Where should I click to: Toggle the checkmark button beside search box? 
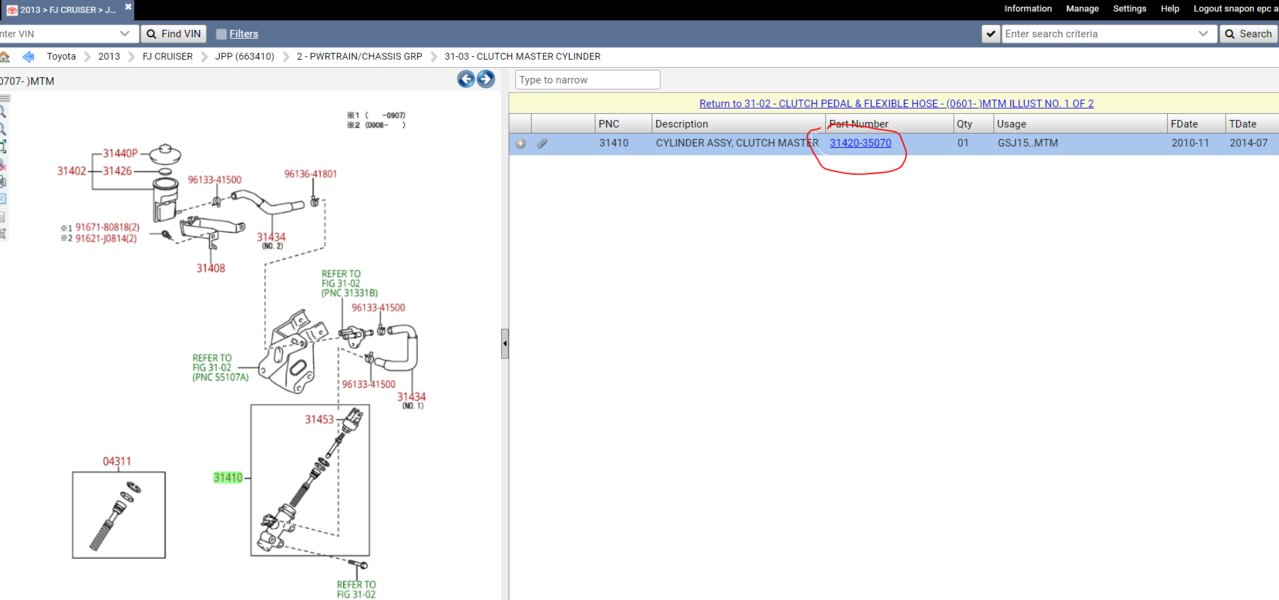tap(991, 34)
